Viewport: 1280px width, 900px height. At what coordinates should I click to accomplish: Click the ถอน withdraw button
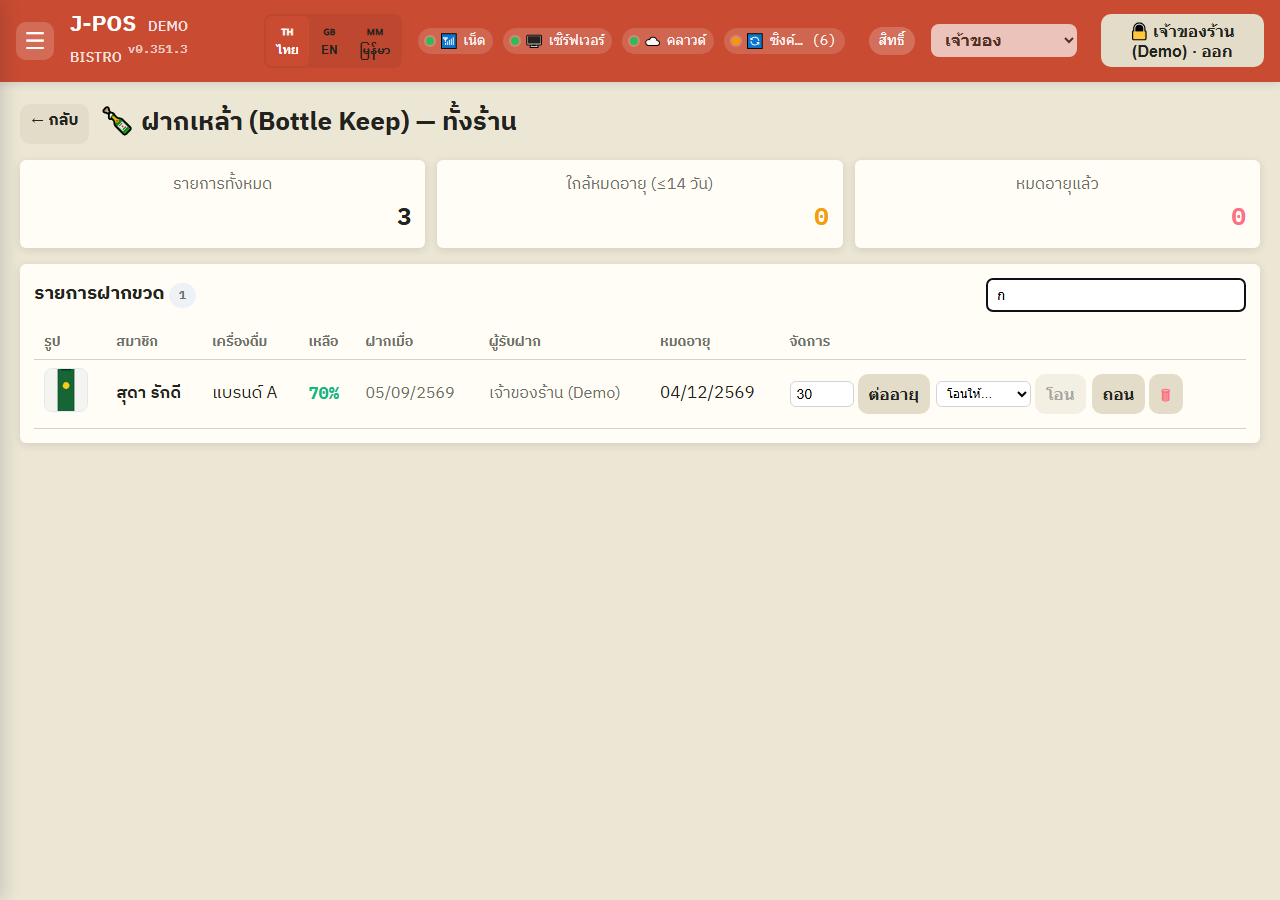click(1118, 394)
